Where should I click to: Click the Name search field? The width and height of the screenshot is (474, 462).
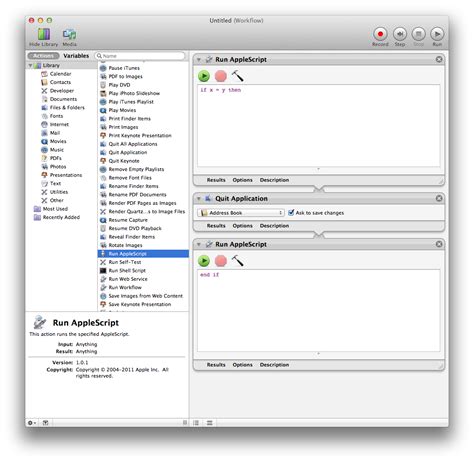click(x=140, y=56)
